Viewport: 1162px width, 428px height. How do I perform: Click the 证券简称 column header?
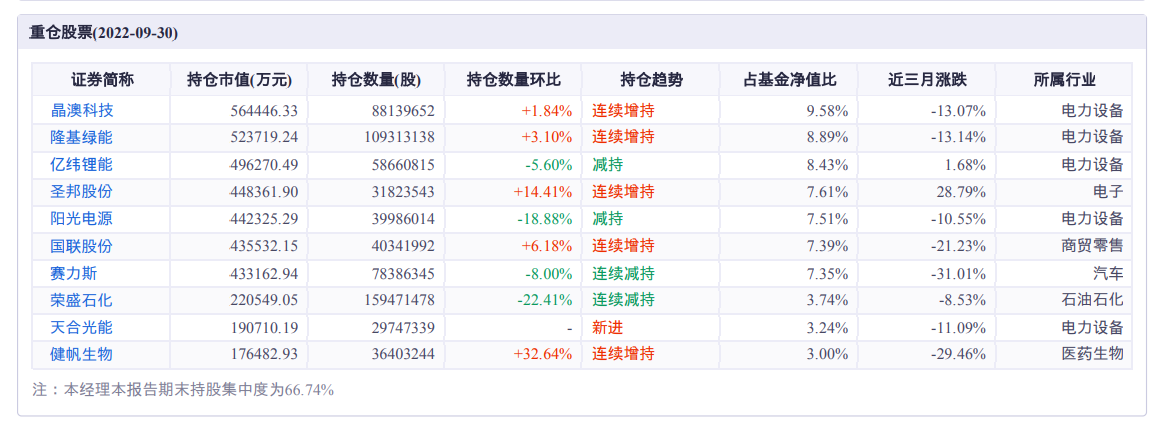[x=102, y=80]
